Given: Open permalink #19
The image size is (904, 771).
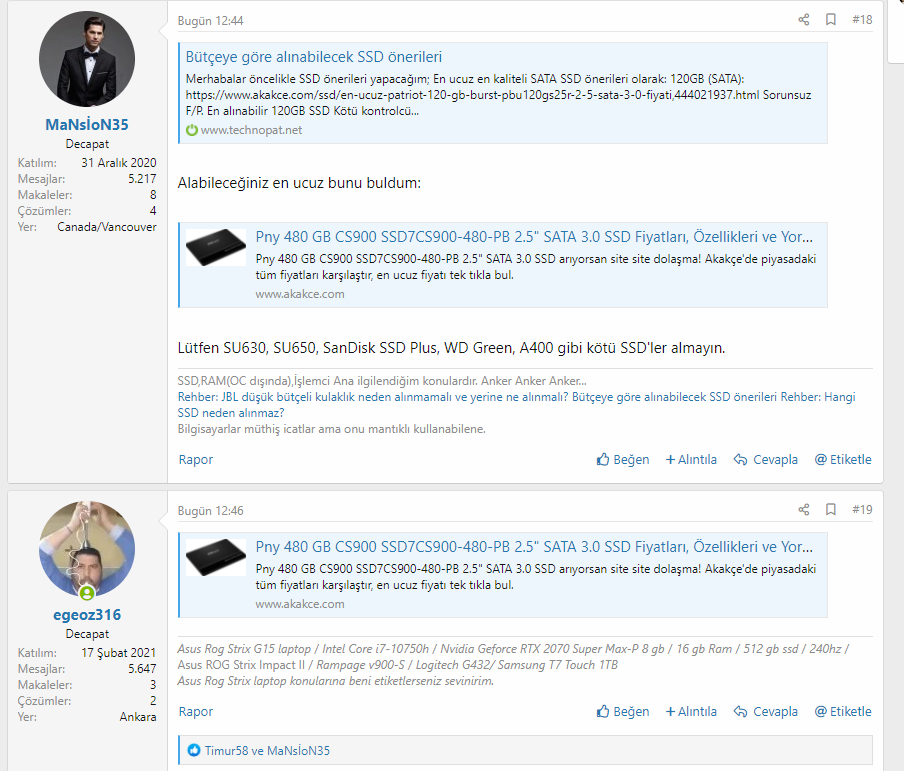Looking at the screenshot, I should pyautogui.click(x=862, y=509).
